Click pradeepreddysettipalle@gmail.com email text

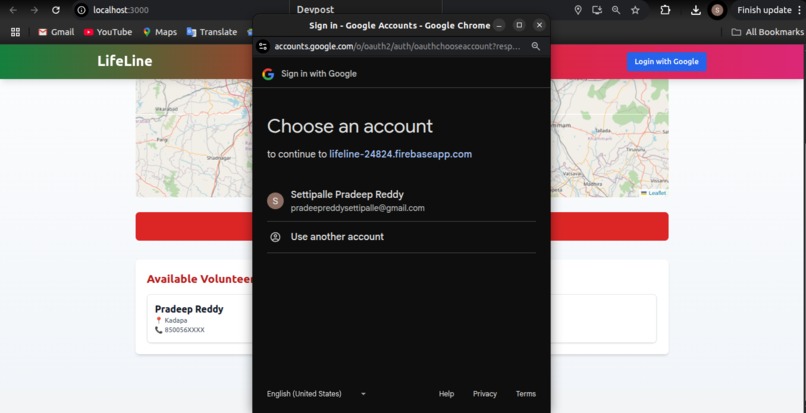pyautogui.click(x=357, y=208)
